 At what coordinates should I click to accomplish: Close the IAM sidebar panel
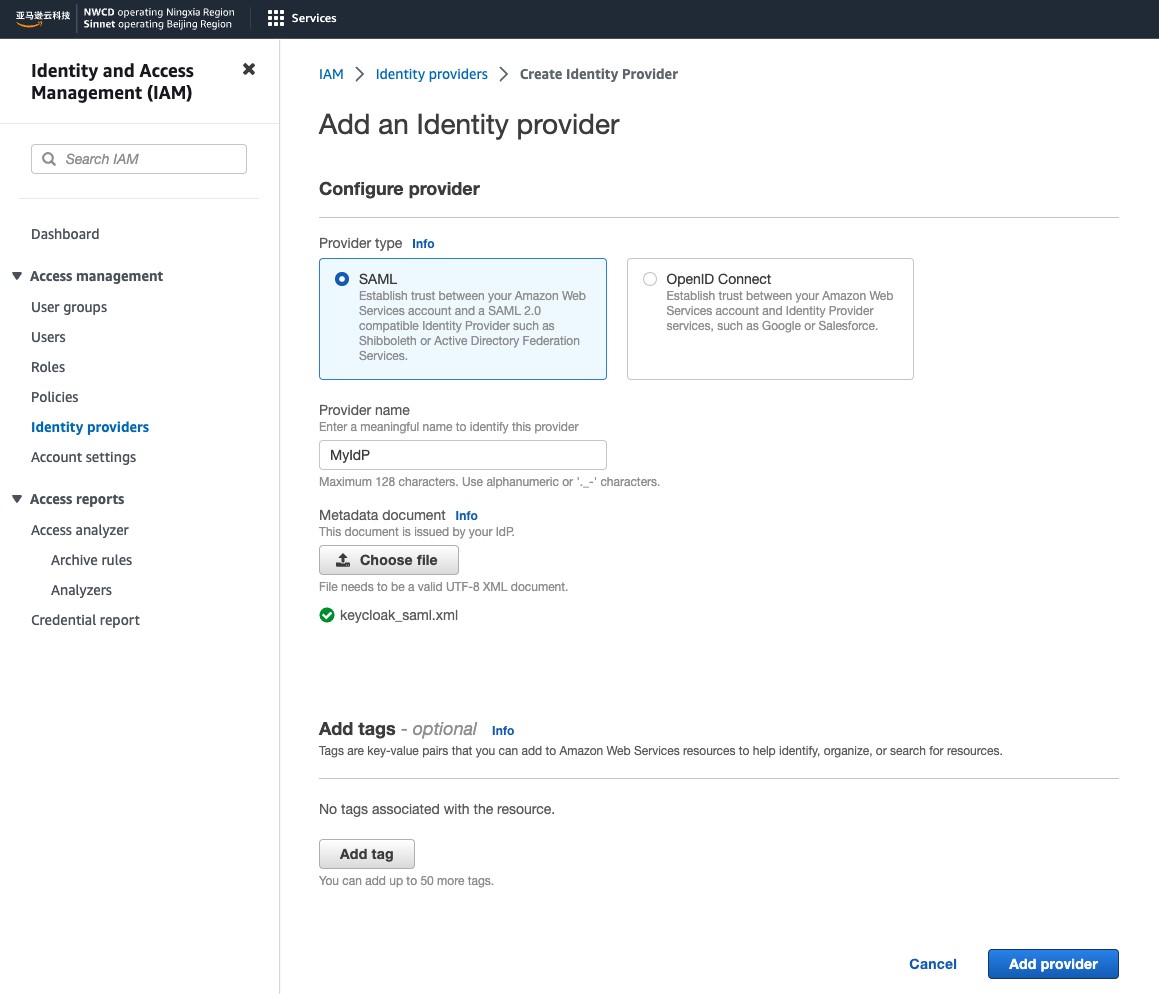(x=249, y=69)
